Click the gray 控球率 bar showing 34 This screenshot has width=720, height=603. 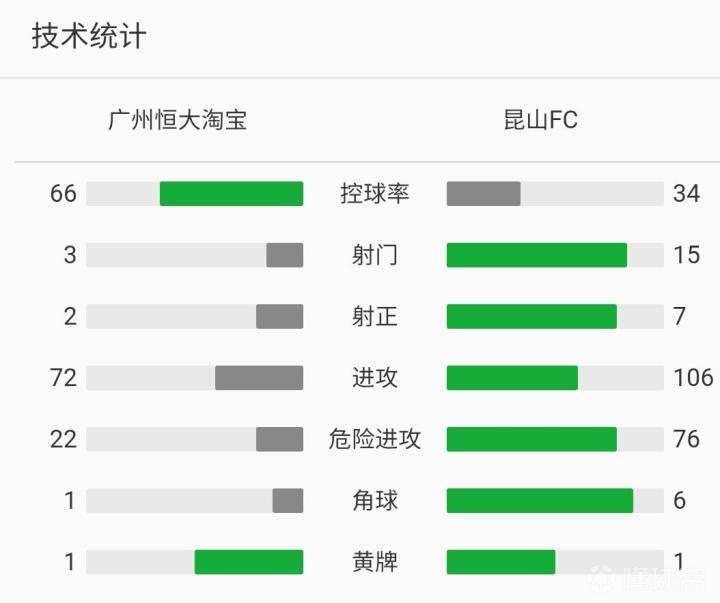point(483,194)
